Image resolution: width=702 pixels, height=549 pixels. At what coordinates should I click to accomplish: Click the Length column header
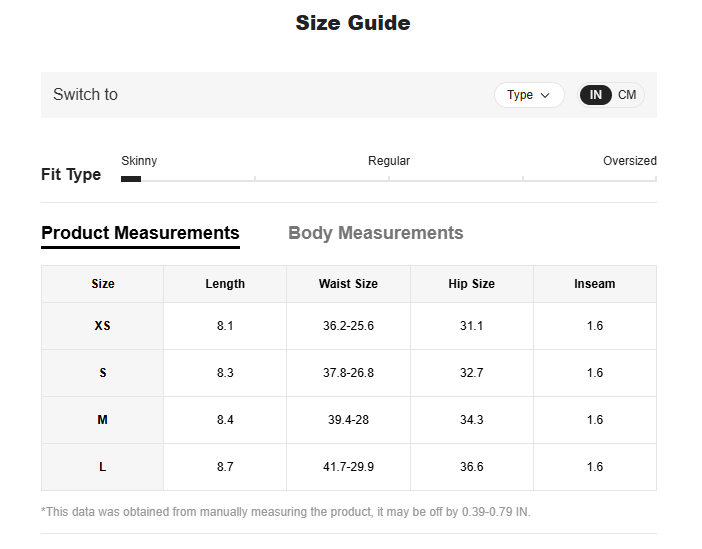point(225,284)
